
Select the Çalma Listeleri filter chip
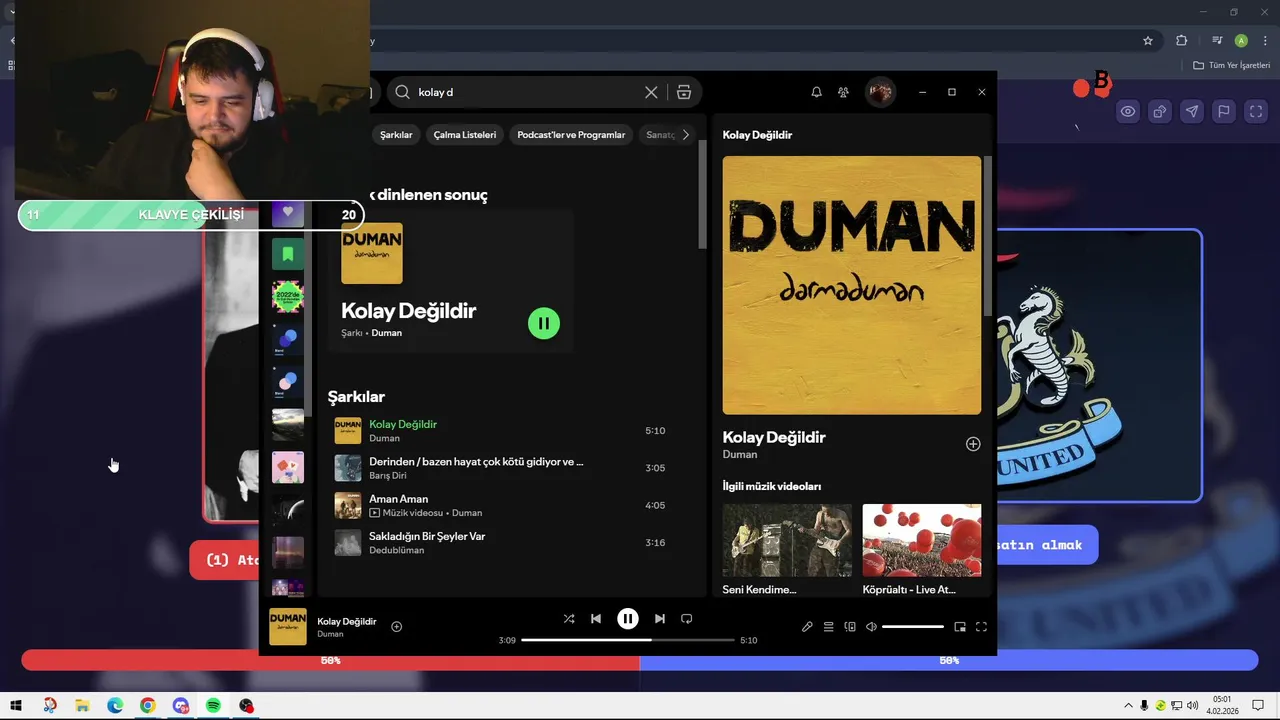click(x=465, y=135)
